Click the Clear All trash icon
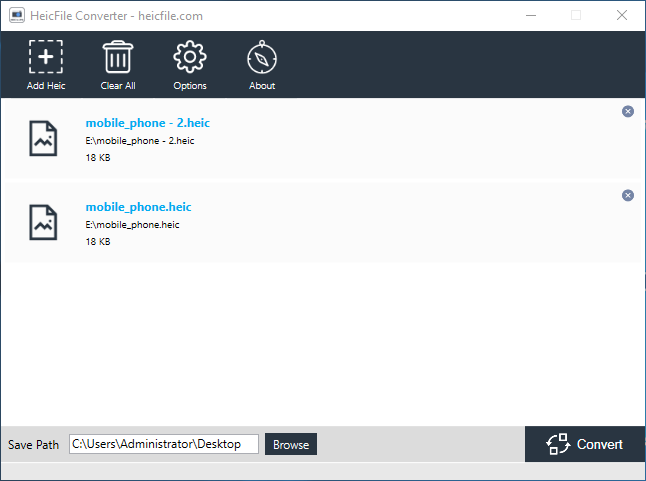The height and width of the screenshot is (481, 646). coord(118,57)
